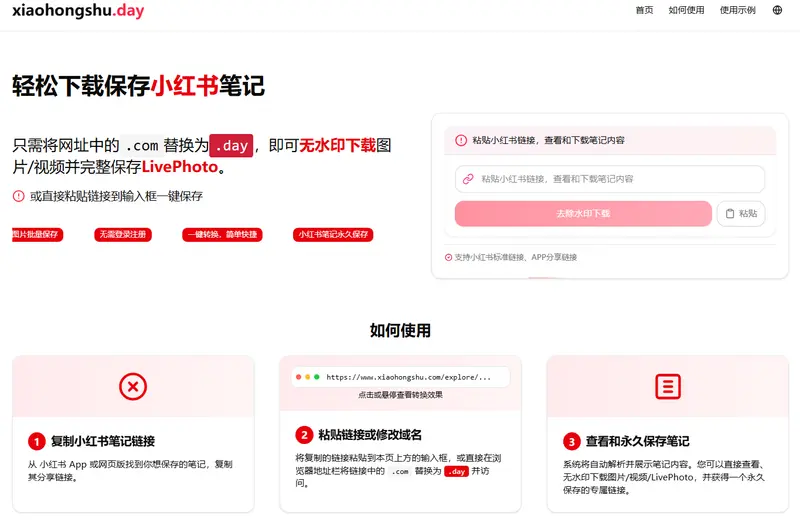Click the .day badge in step 2 description
800x520 pixels.
pos(456,471)
